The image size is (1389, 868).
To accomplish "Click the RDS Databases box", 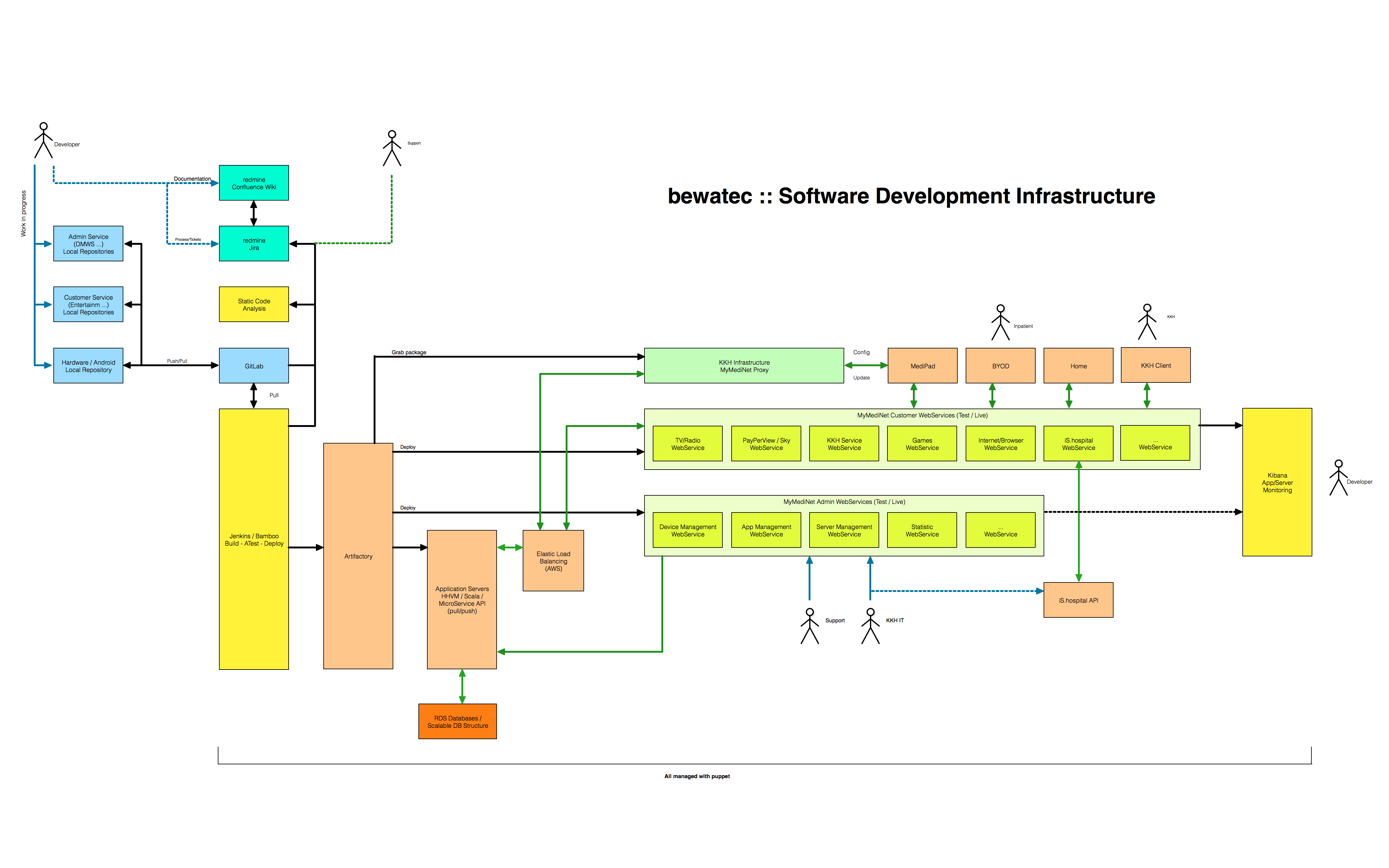I will tap(457, 722).
